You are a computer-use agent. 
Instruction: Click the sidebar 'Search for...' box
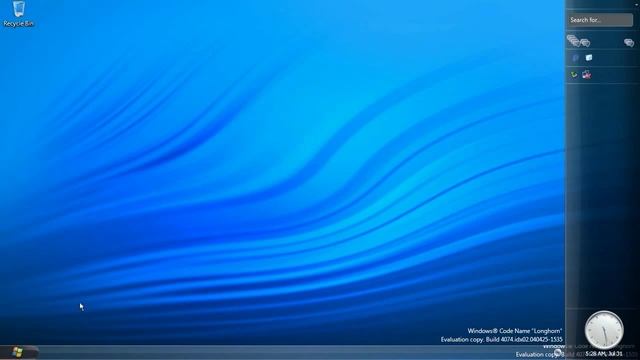tap(600, 20)
